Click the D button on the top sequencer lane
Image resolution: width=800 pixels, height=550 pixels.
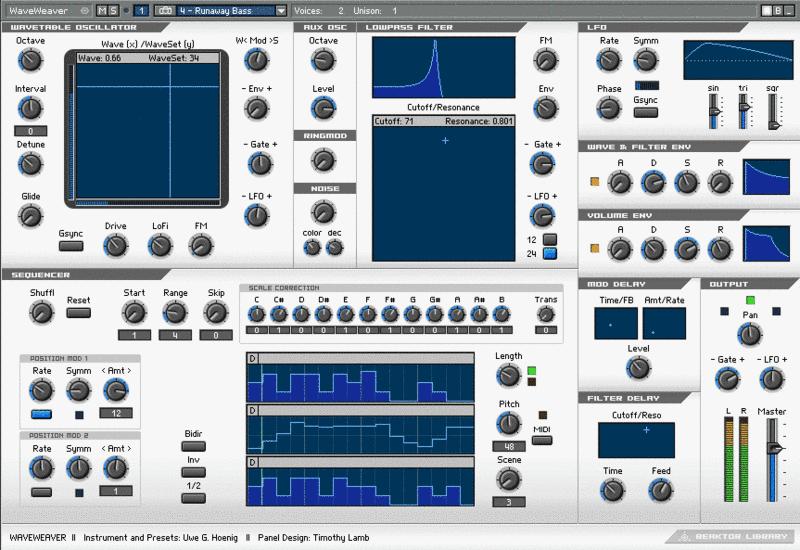[x=252, y=359]
